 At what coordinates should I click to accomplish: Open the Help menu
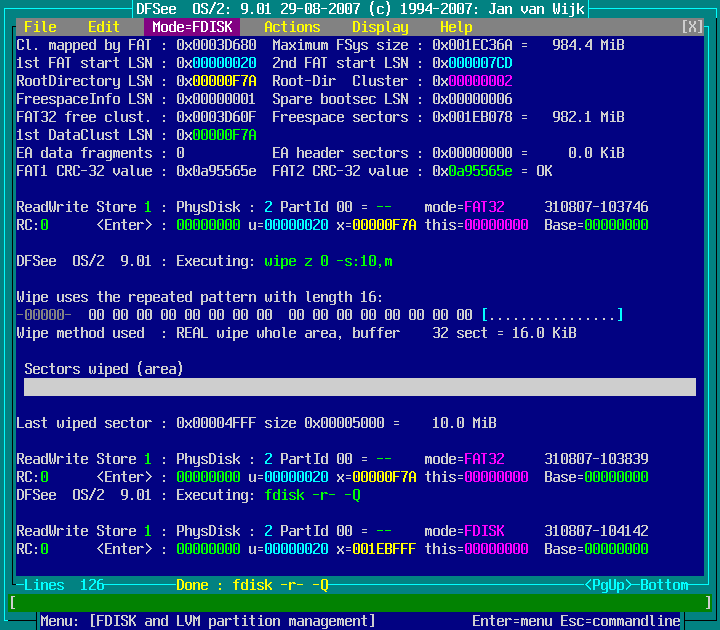tap(456, 27)
